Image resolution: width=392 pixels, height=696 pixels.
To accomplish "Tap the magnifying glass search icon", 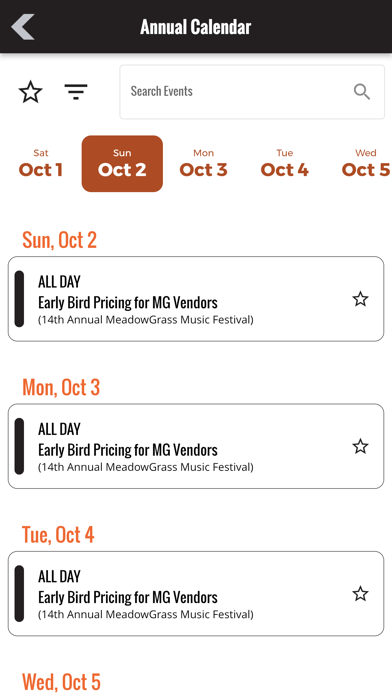I will click(362, 92).
